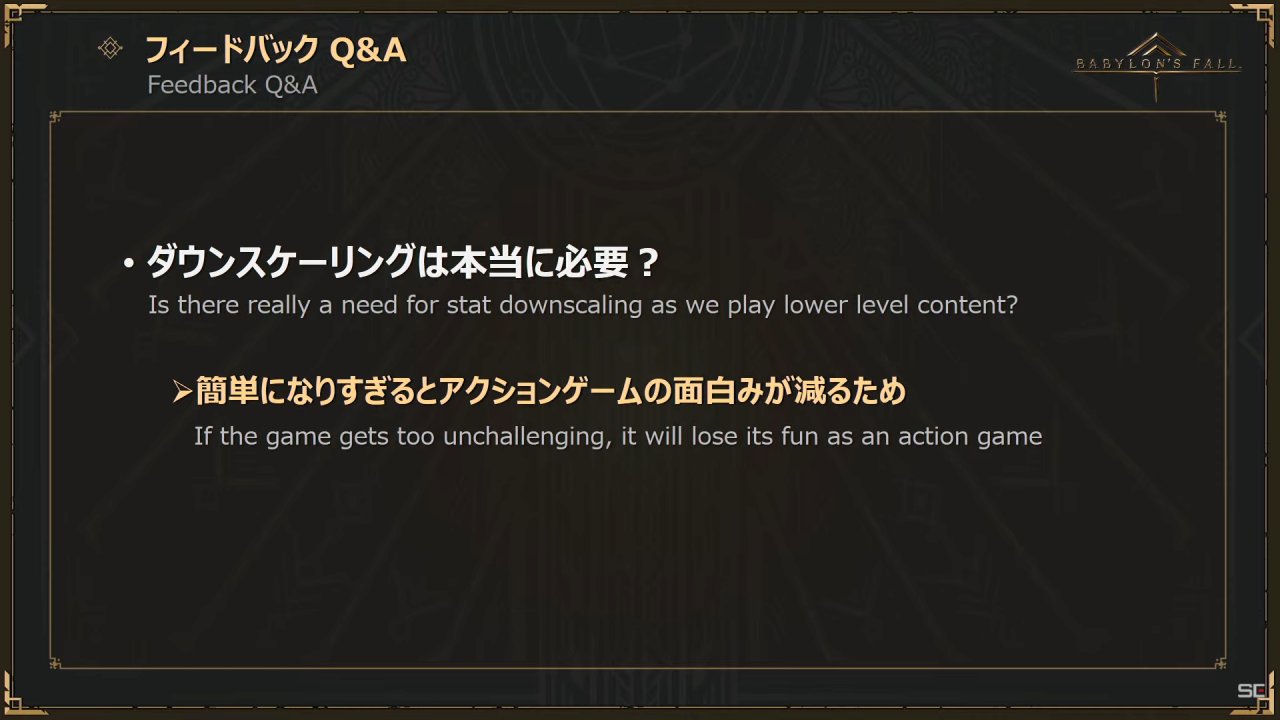
Task: Select the フィードバック Q&A title
Action: pos(276,48)
